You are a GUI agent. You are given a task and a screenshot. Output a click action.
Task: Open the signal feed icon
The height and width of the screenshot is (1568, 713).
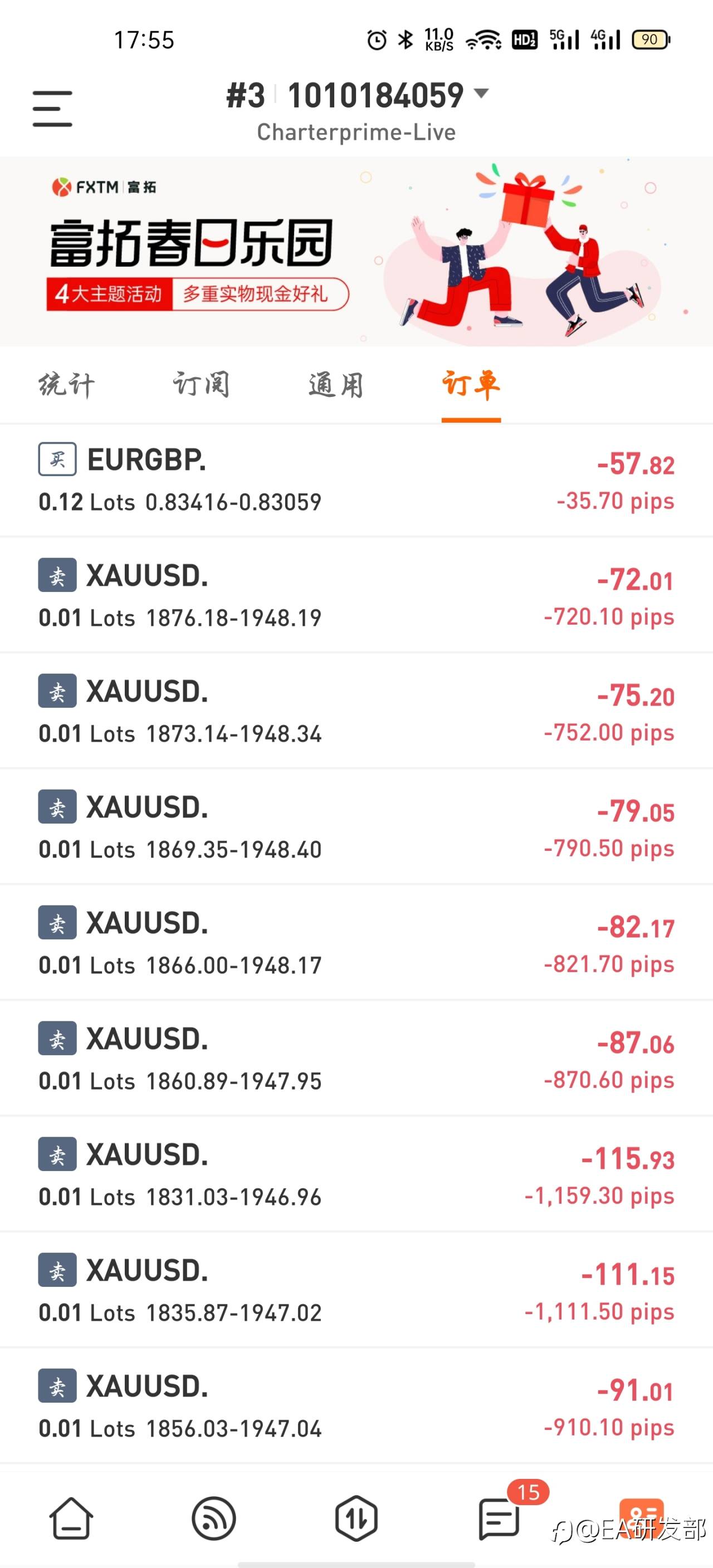214,1518
